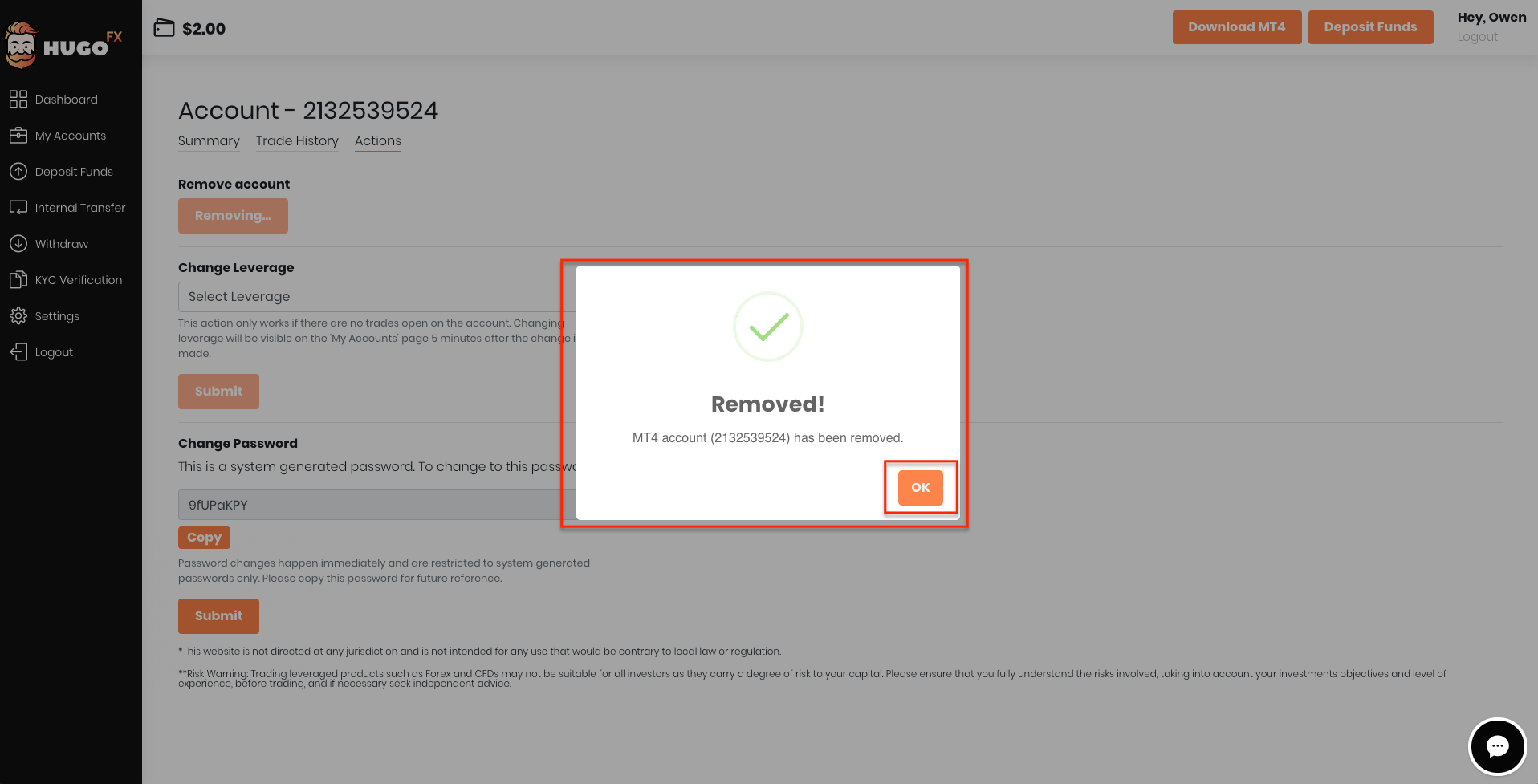1538x784 pixels.
Task: Click the Internal Transfer icon
Action: [18, 208]
